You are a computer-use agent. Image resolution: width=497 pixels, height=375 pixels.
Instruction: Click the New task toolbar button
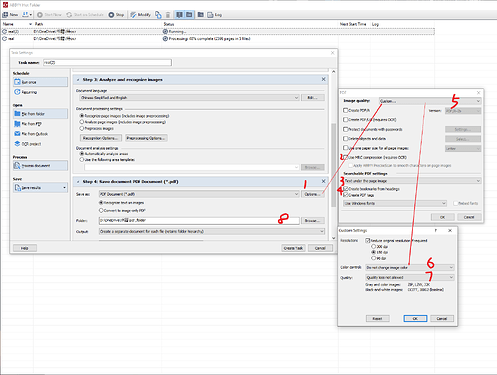(x=10, y=15)
